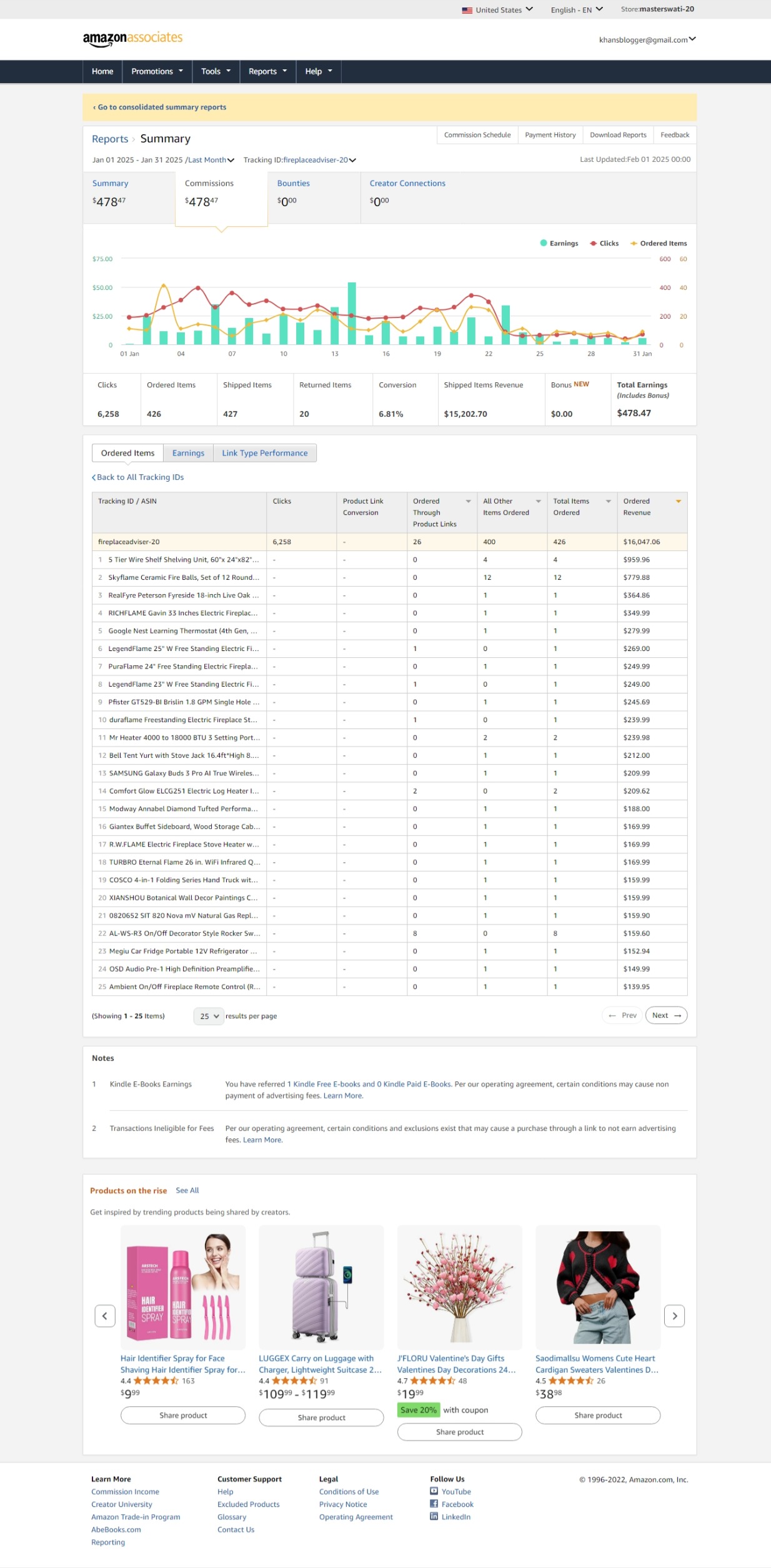Toggle the Earnings legend dot
This screenshot has height=1568, width=771.
[x=544, y=243]
